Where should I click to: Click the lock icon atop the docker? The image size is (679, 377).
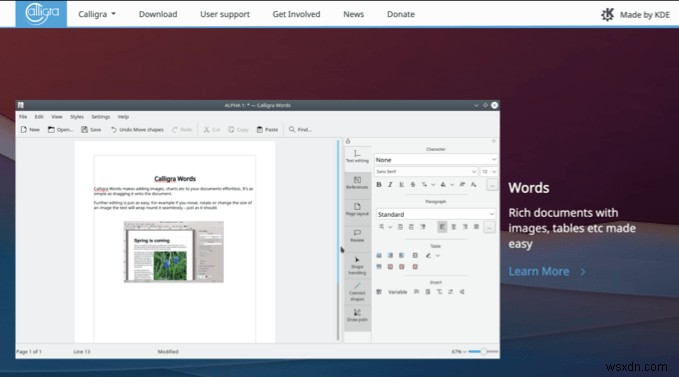[348, 141]
